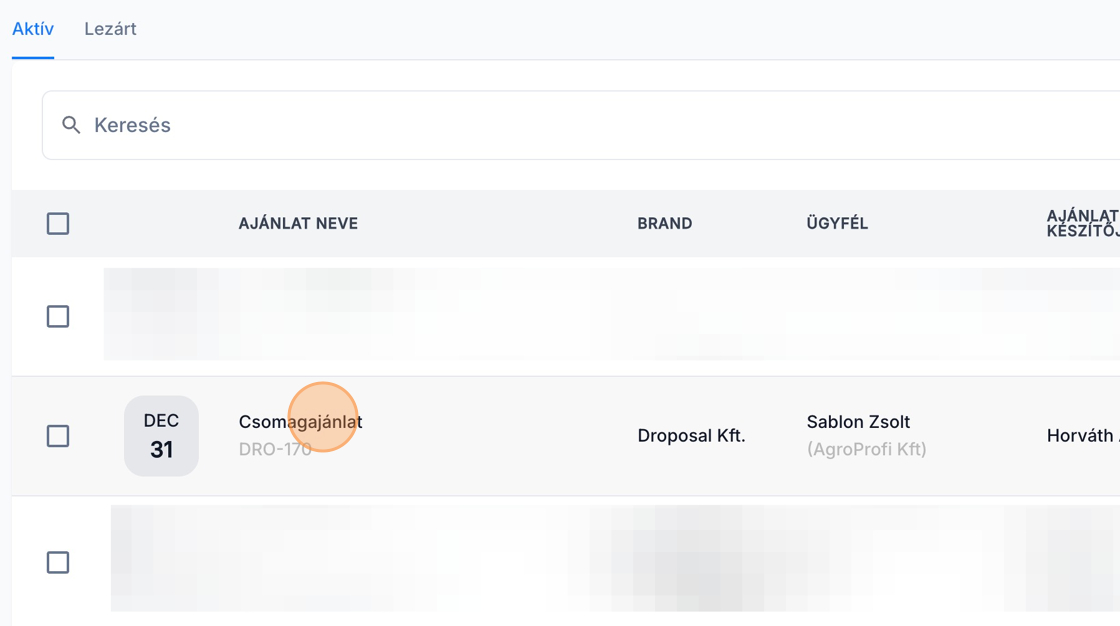Check the first blurred row's checkbox
This screenshot has height=626, width=1120.
pyautogui.click(x=58, y=316)
